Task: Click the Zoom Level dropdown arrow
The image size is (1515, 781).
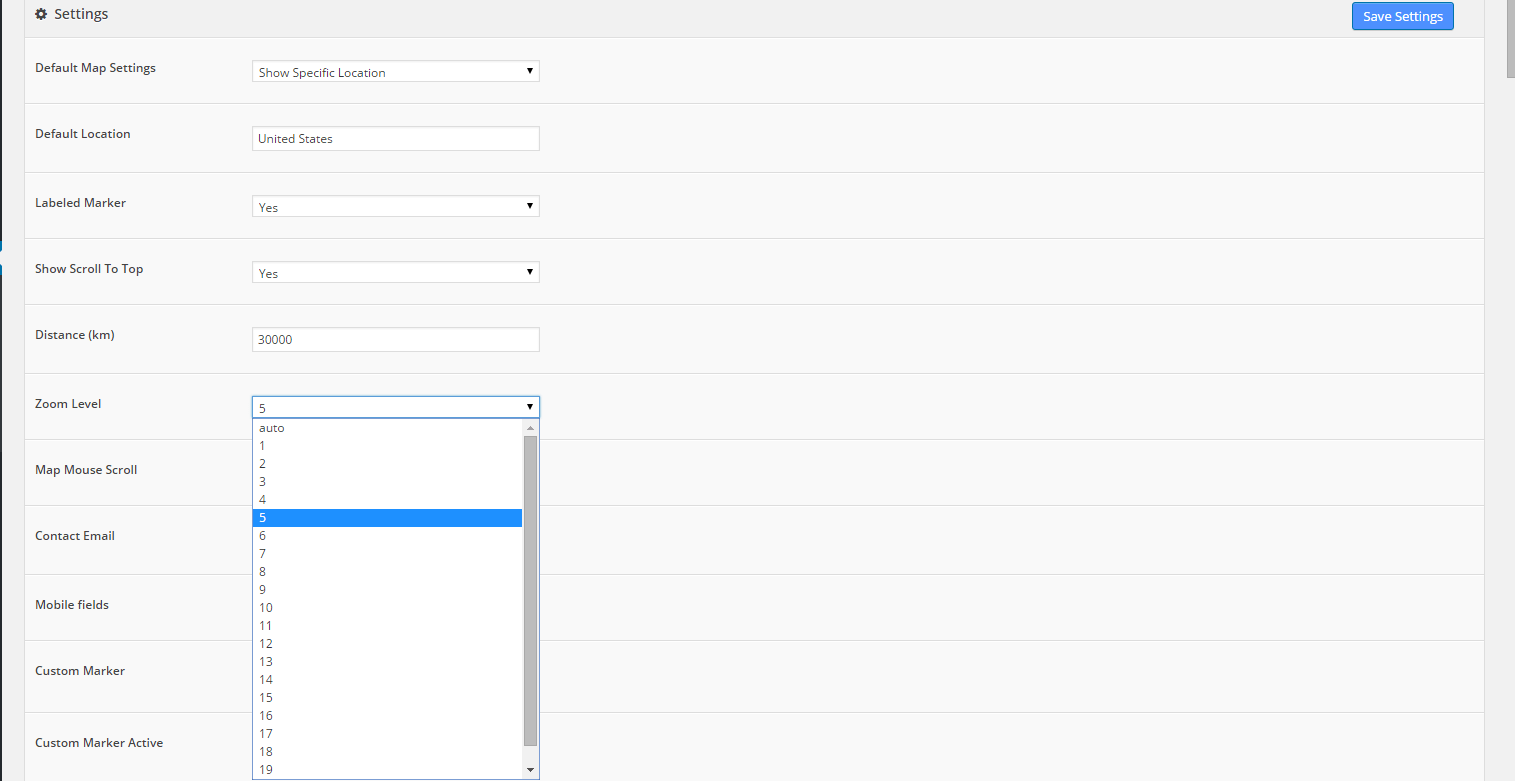Action: [x=529, y=407]
